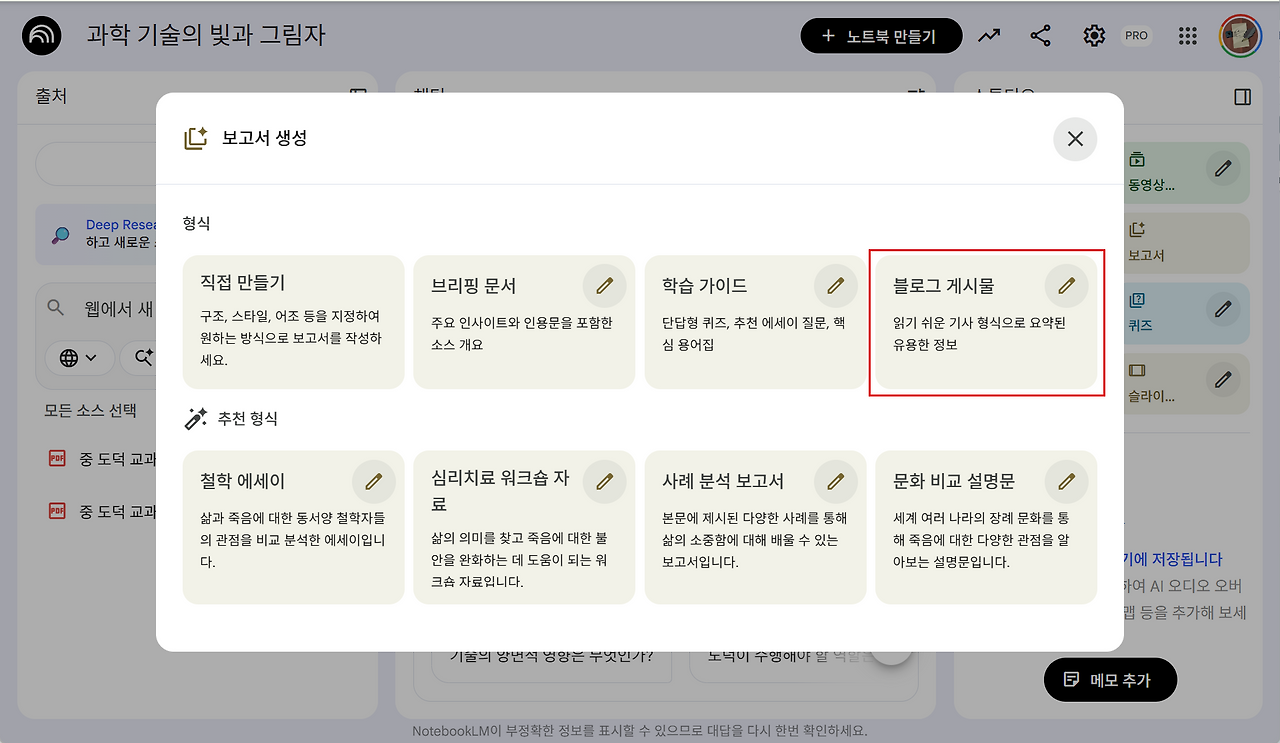Click the pencil icon on 철학 에세이
This screenshot has width=1280, height=743.
click(374, 482)
